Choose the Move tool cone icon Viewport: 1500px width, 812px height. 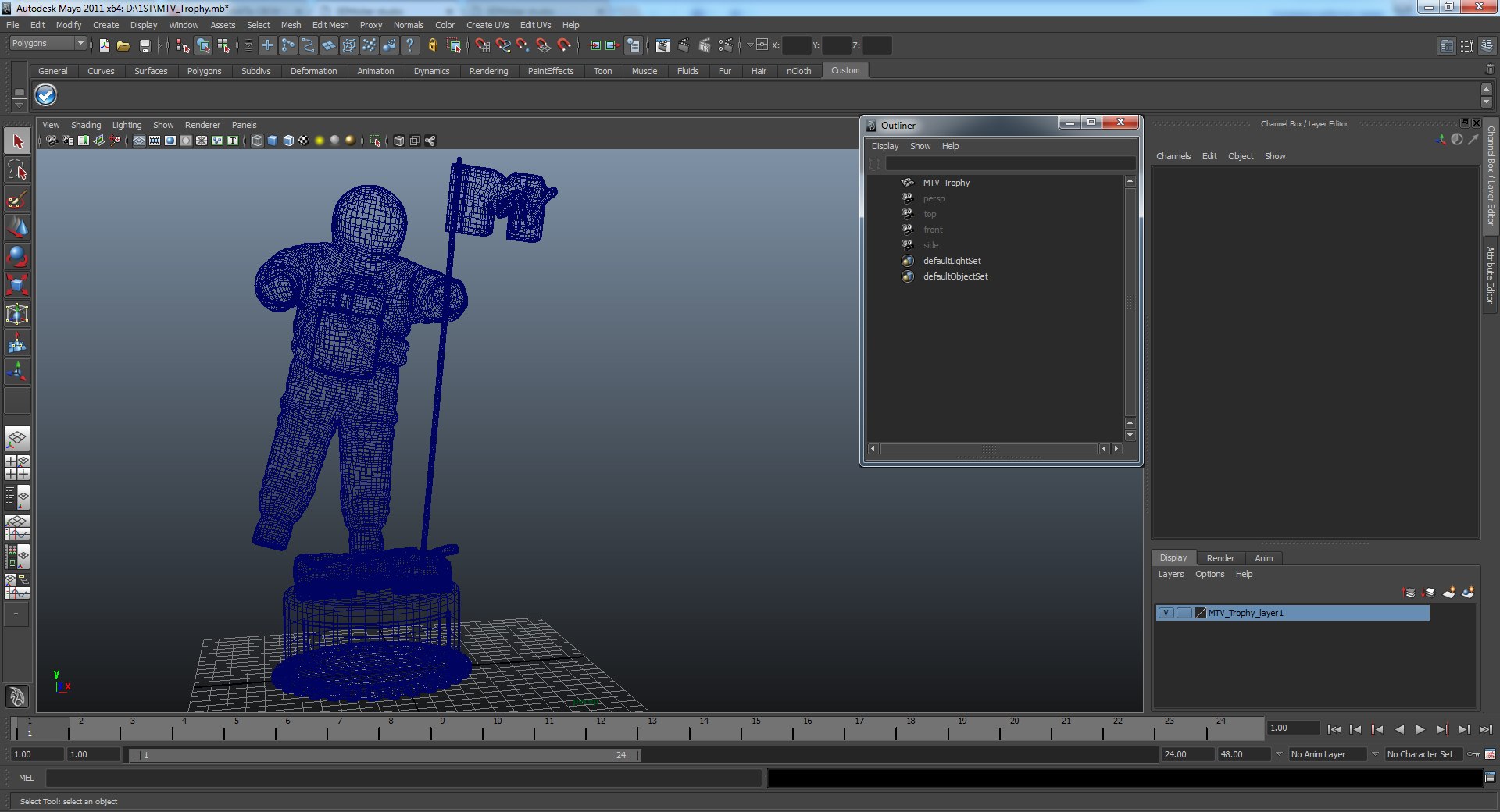point(17,227)
